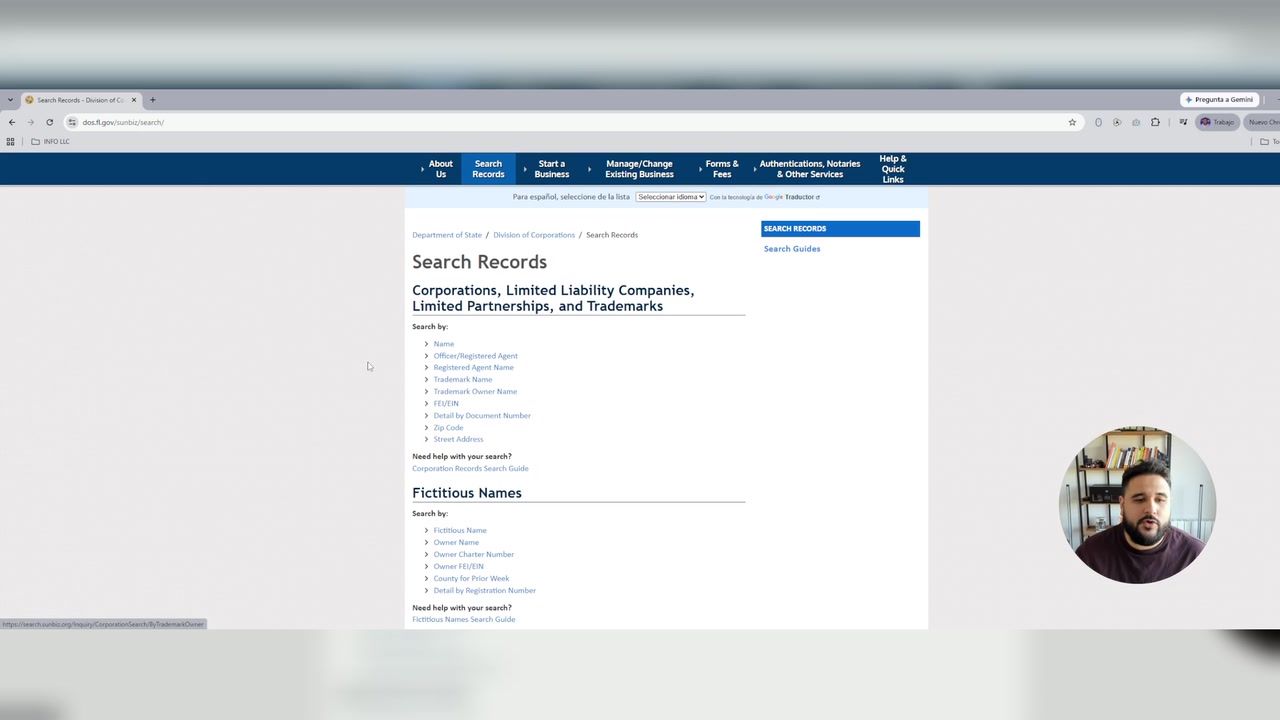
Task: Go to Division of Corporations breadcrumb
Action: 534,235
